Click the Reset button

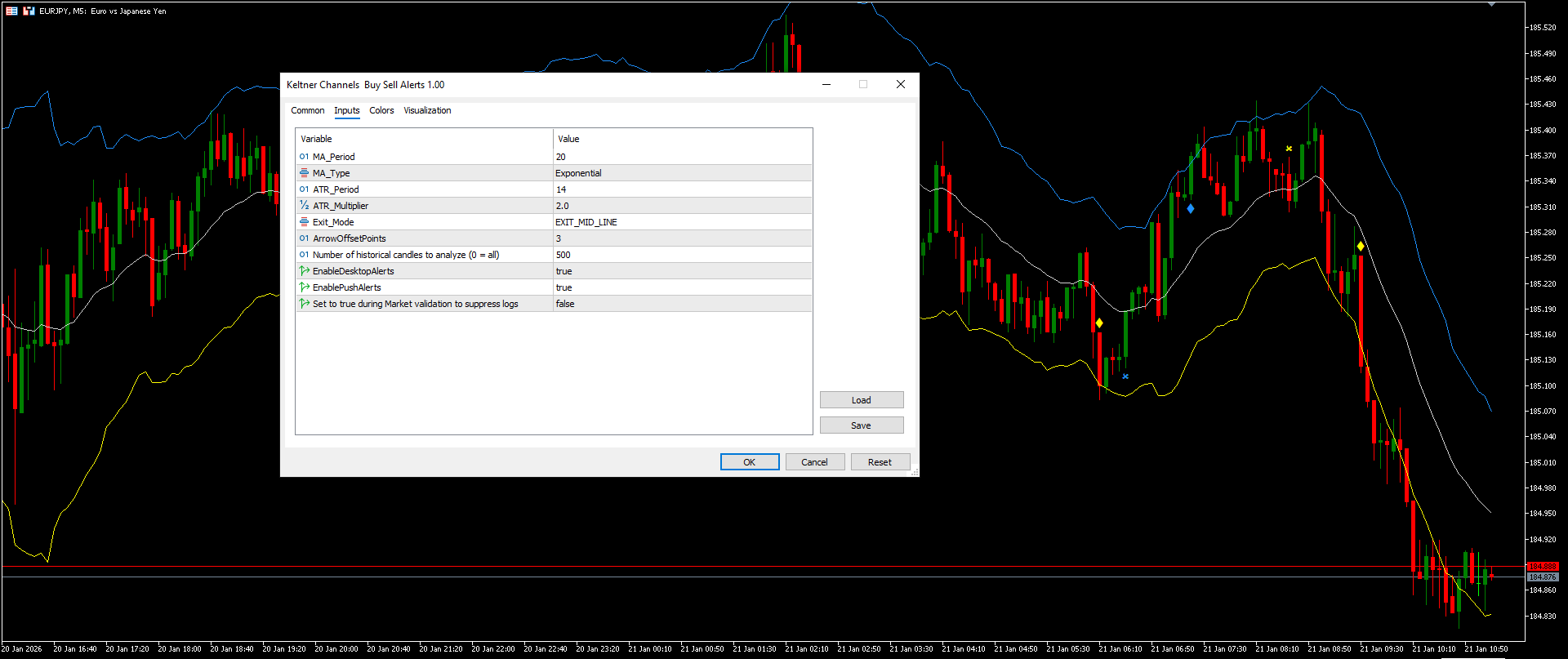tap(880, 462)
